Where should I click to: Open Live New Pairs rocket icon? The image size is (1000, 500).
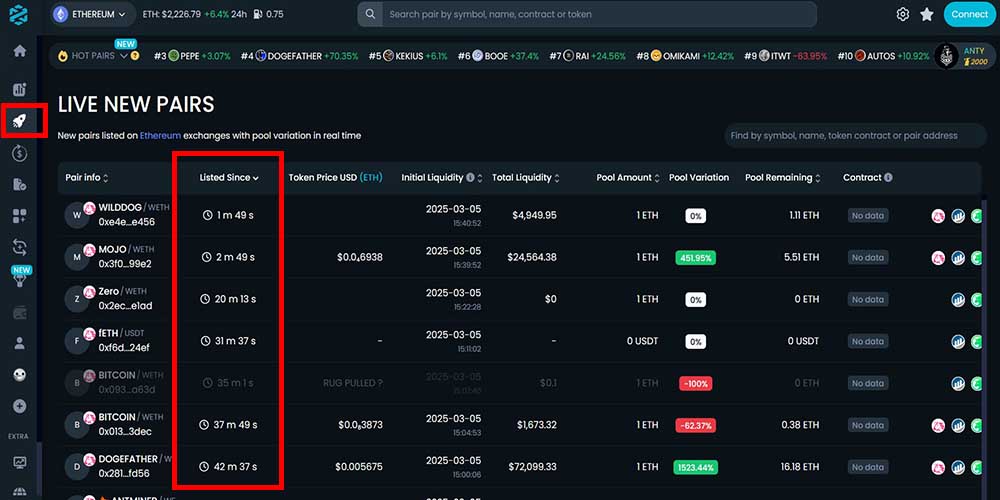coord(20,121)
